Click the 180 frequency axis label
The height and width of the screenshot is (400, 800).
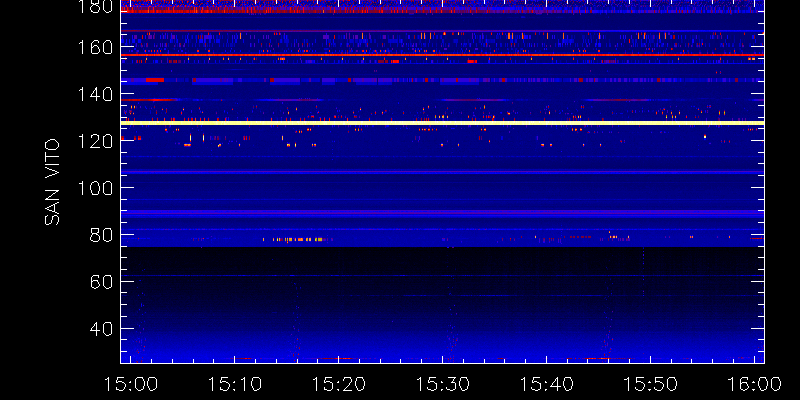click(x=94, y=6)
